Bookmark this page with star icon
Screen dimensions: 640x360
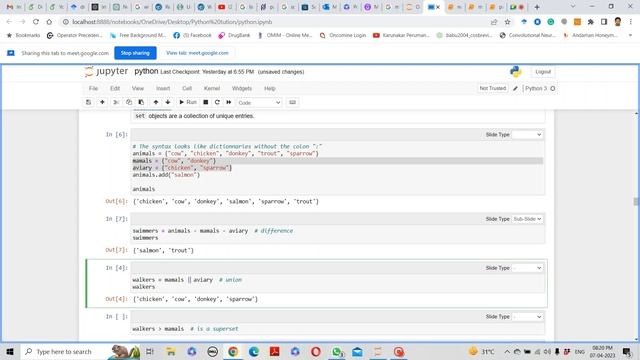[x=507, y=22]
